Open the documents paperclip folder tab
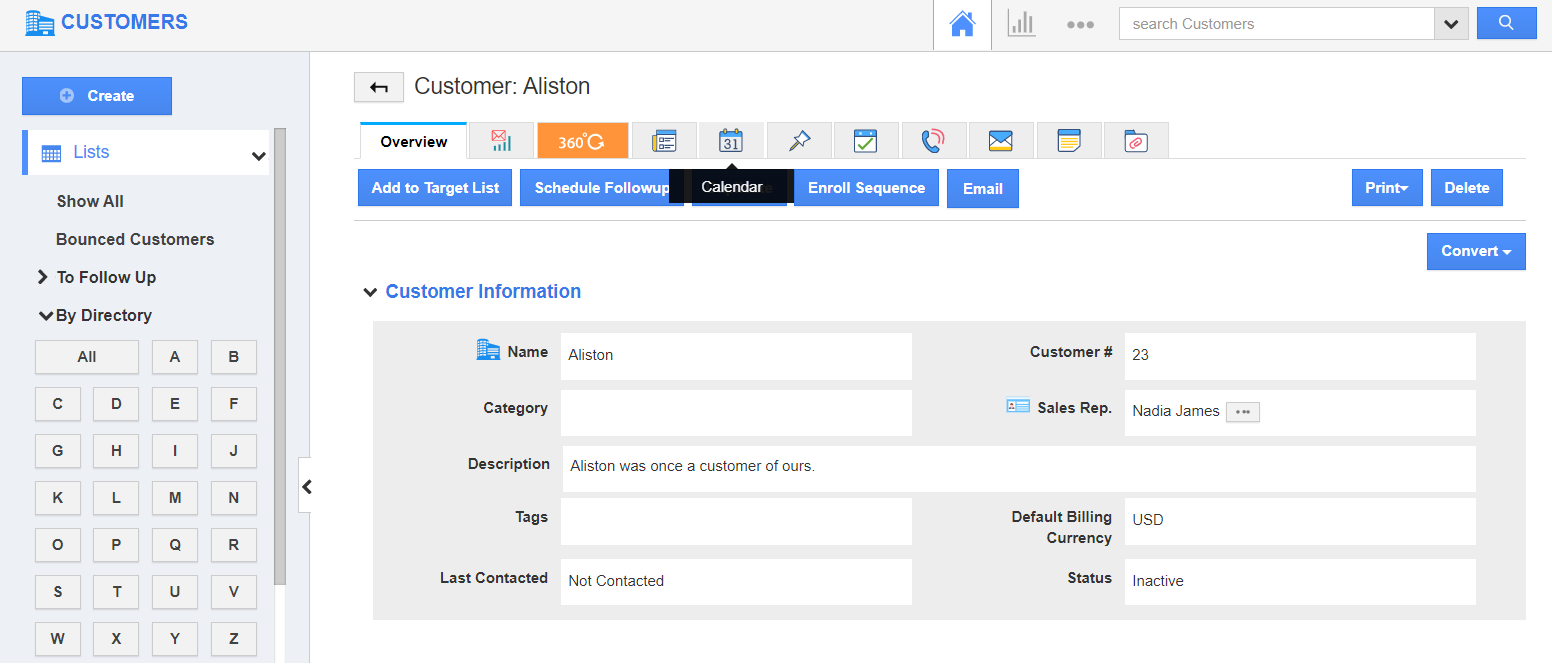Image resolution: width=1552 pixels, height=663 pixels. click(x=1136, y=141)
